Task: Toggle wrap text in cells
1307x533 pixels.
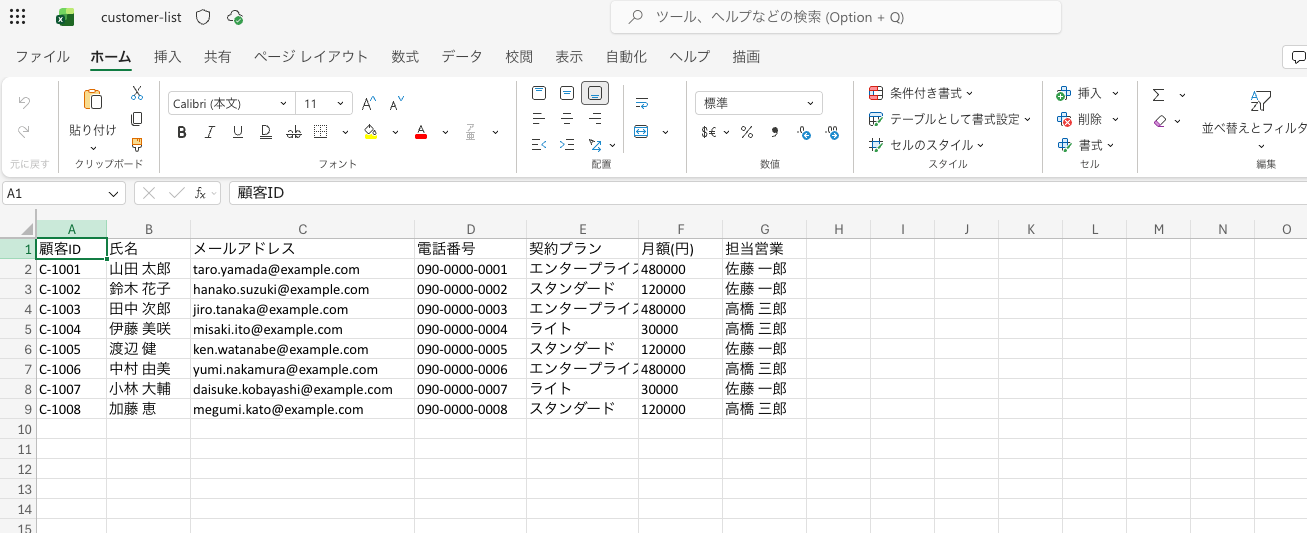Action: [x=642, y=103]
